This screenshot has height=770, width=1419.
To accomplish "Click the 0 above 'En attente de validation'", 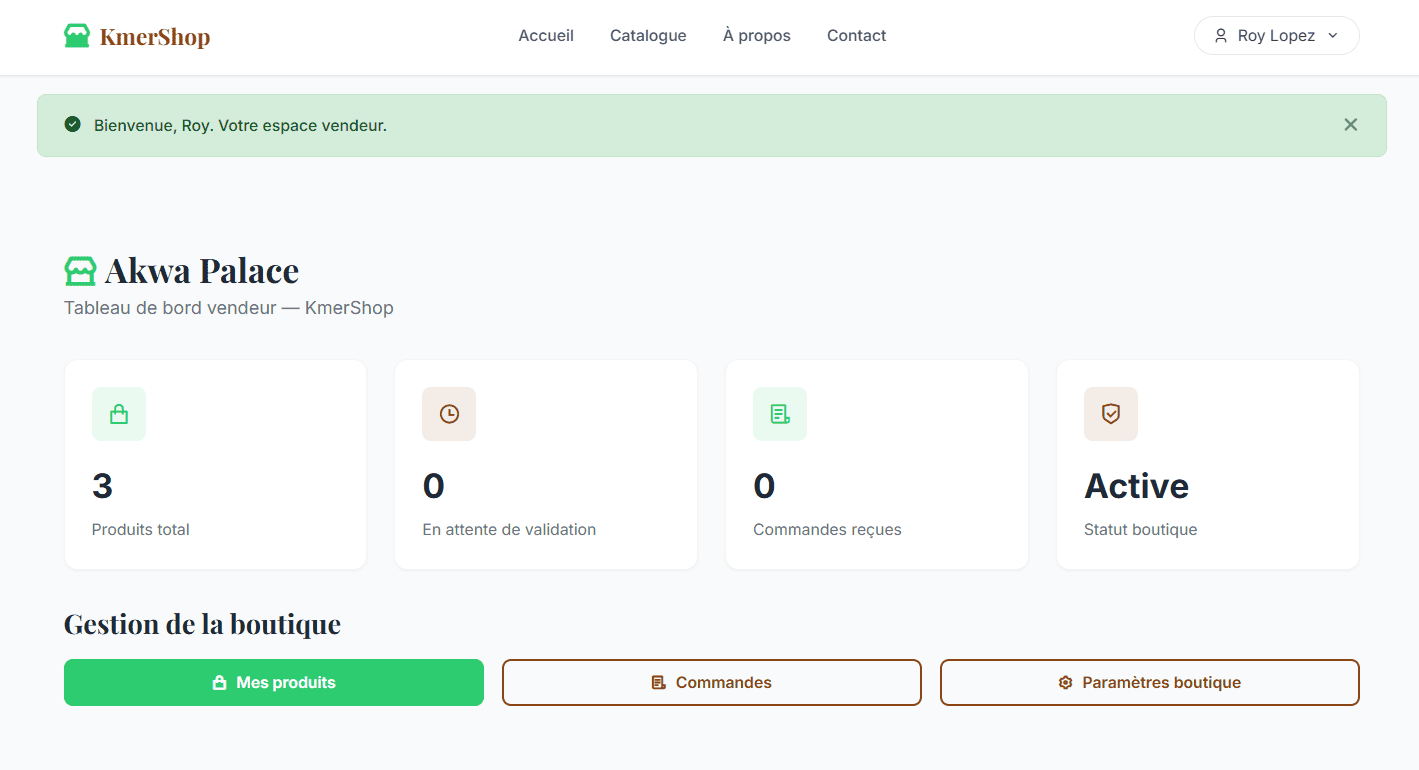I will [433, 486].
